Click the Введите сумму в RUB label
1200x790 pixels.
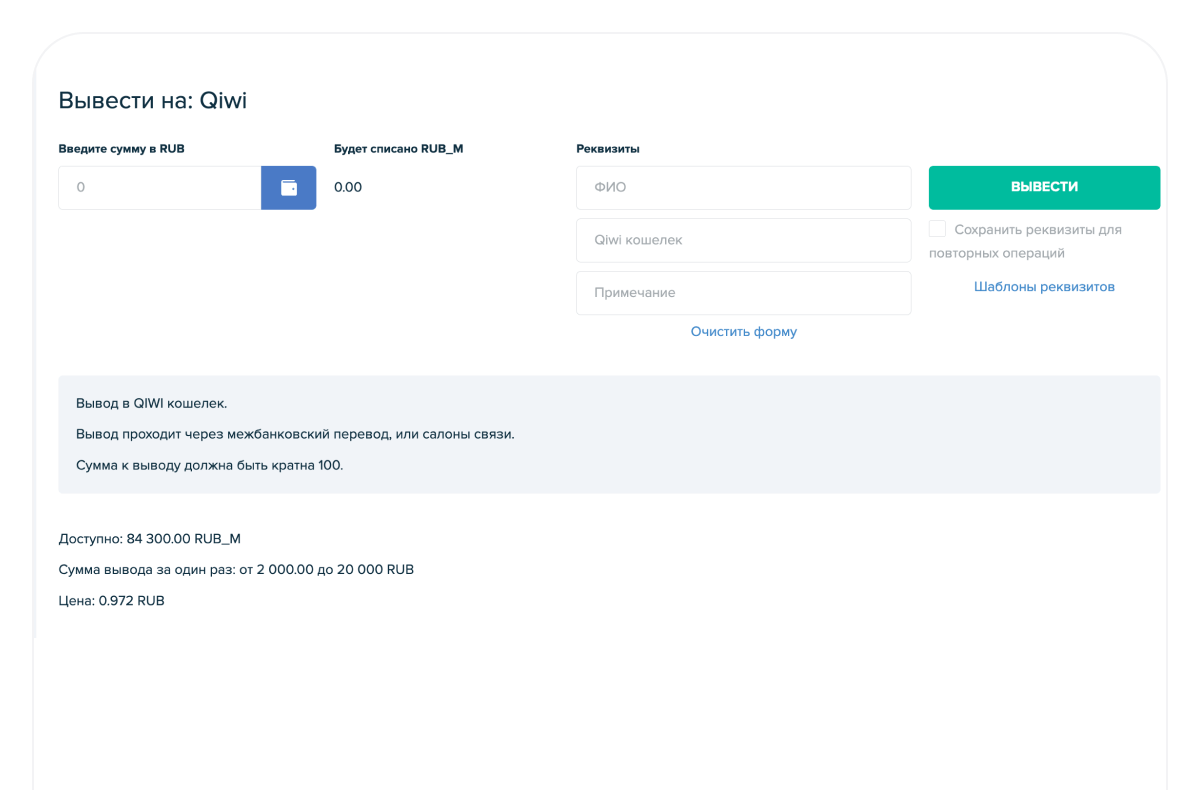(x=121, y=149)
